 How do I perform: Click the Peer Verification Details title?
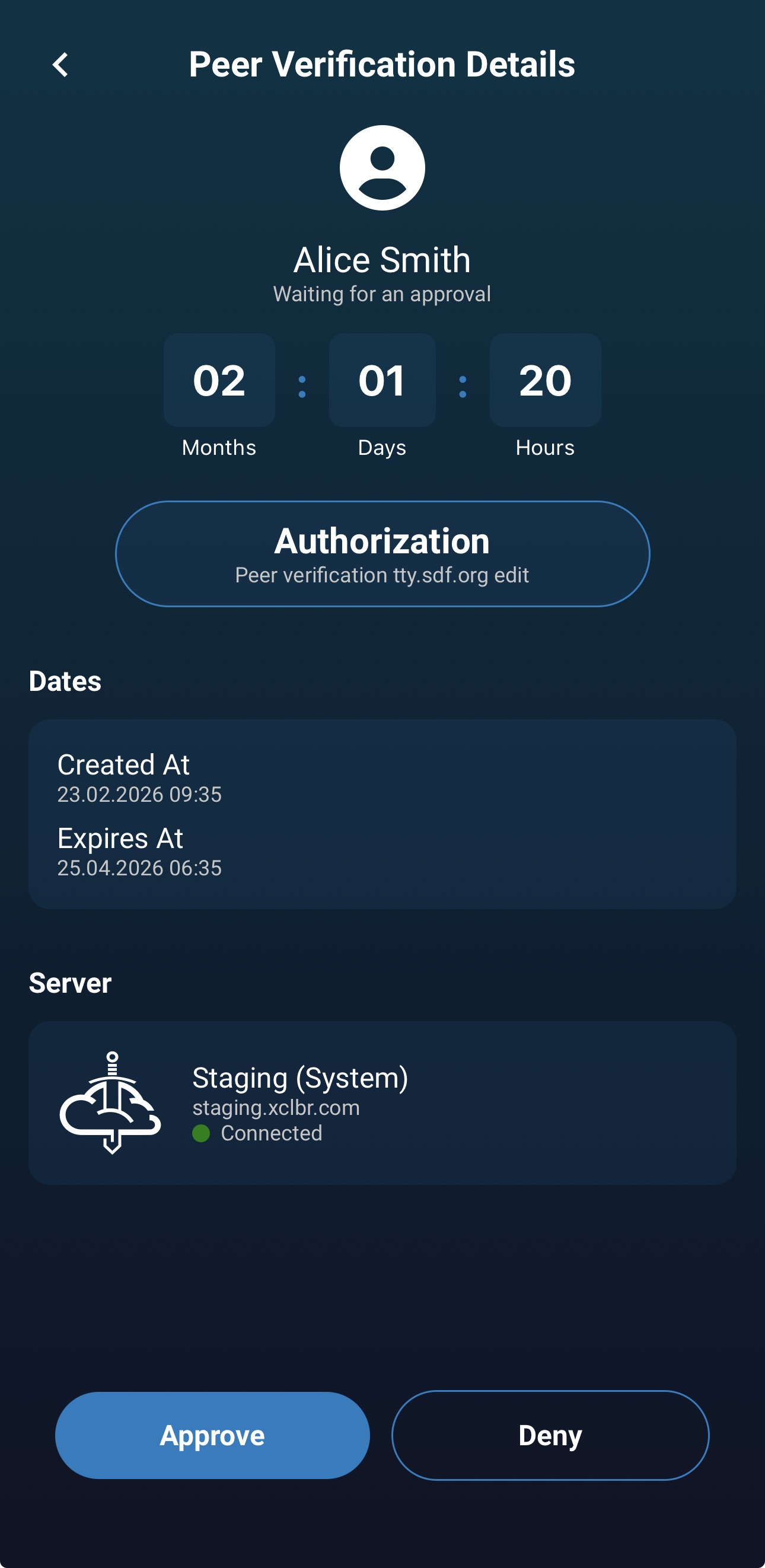point(382,65)
